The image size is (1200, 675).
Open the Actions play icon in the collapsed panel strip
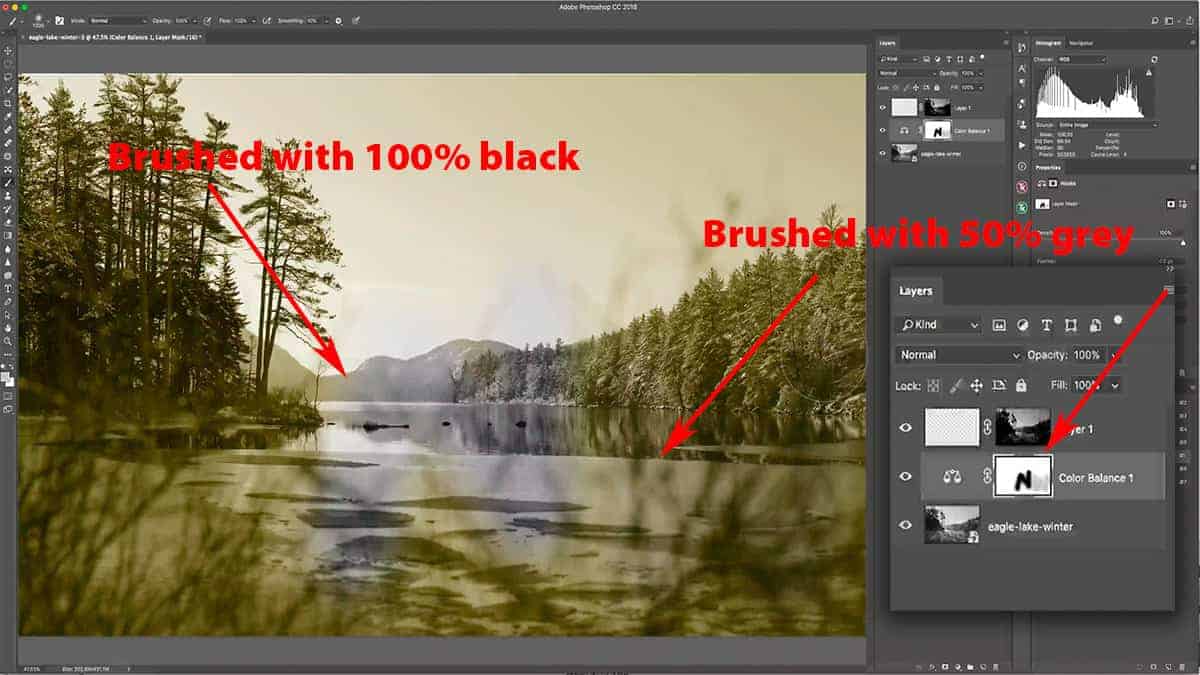(x=1022, y=144)
